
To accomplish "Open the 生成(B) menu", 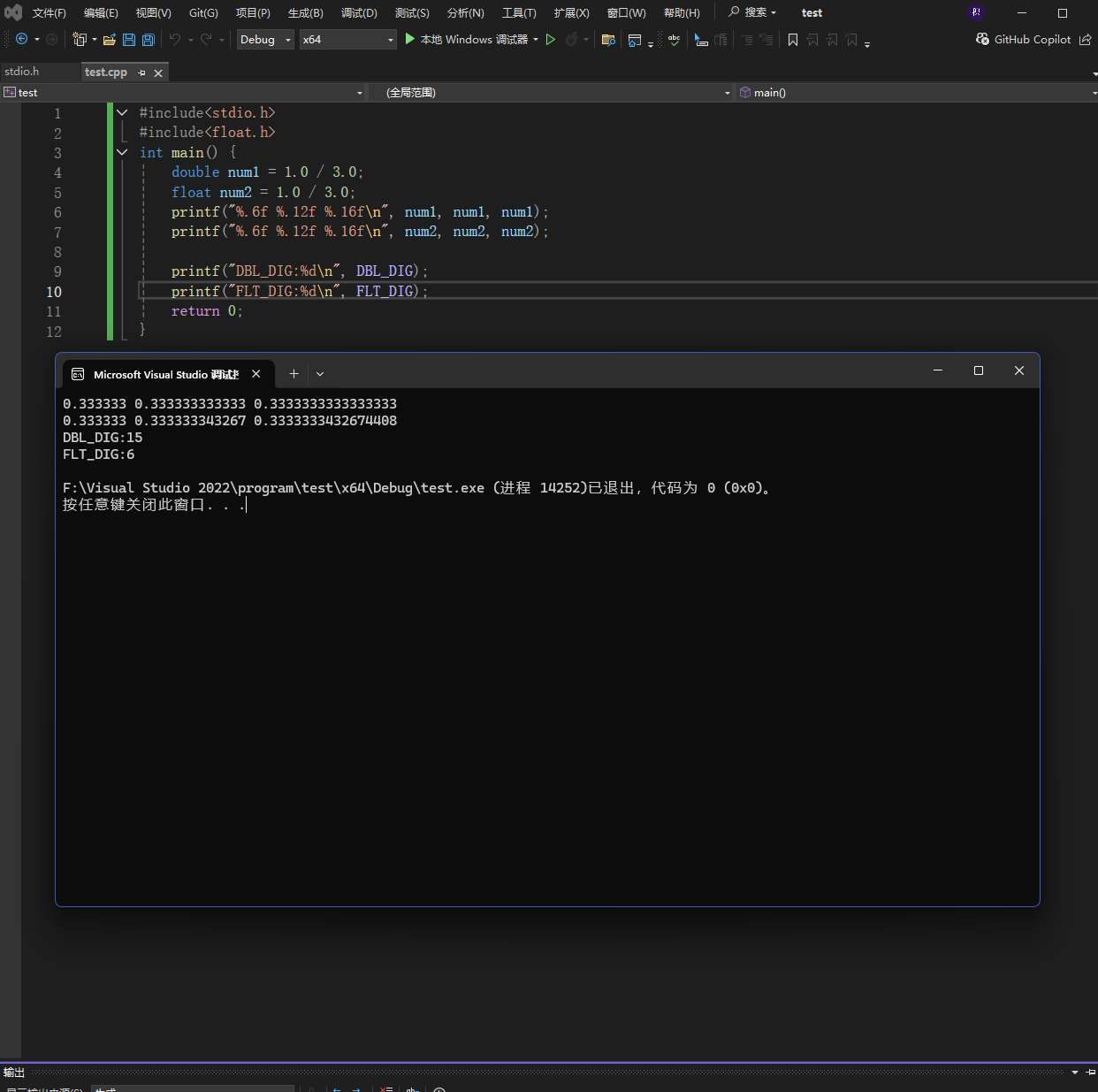I will tap(306, 12).
